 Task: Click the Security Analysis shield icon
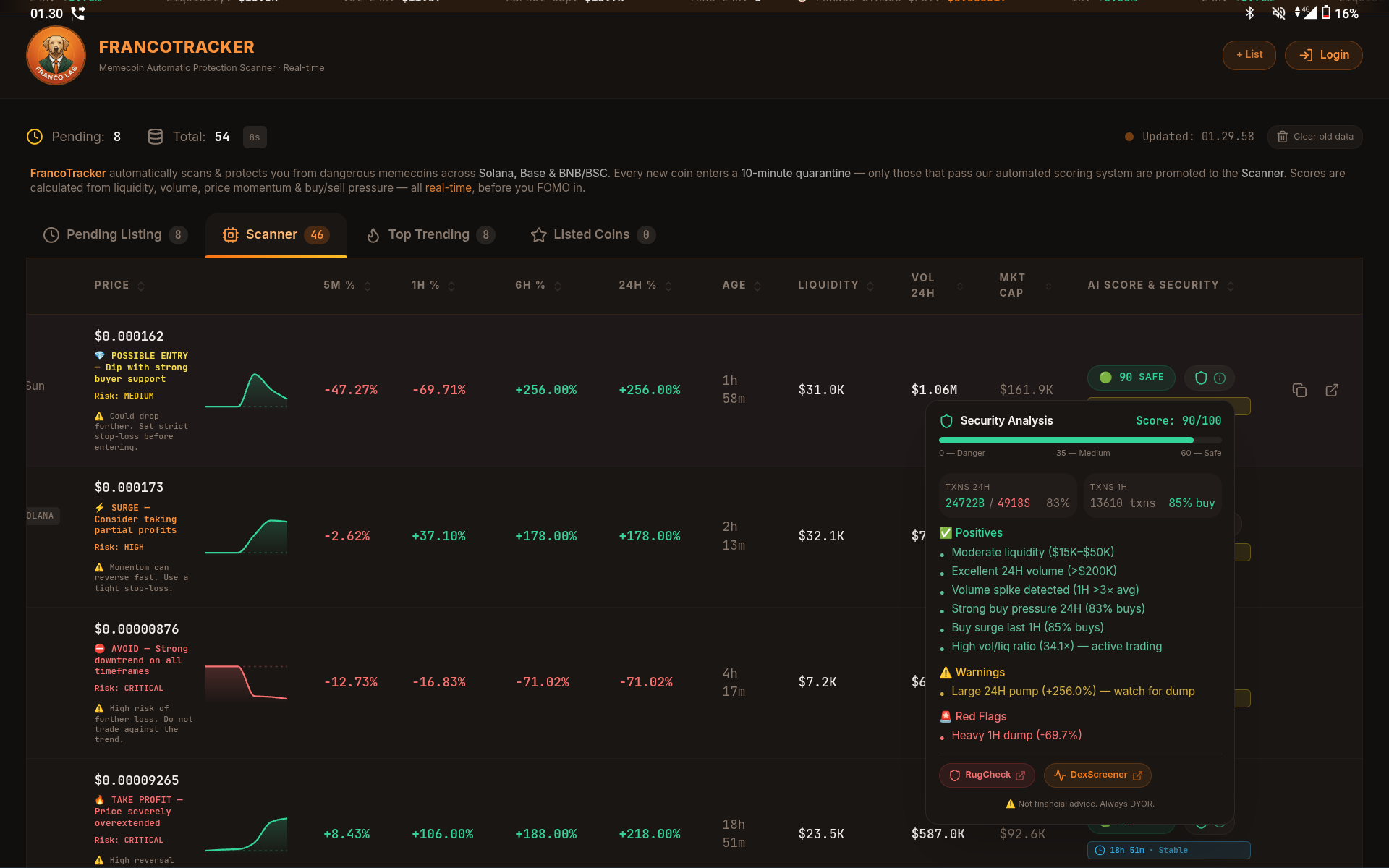pyautogui.click(x=946, y=421)
